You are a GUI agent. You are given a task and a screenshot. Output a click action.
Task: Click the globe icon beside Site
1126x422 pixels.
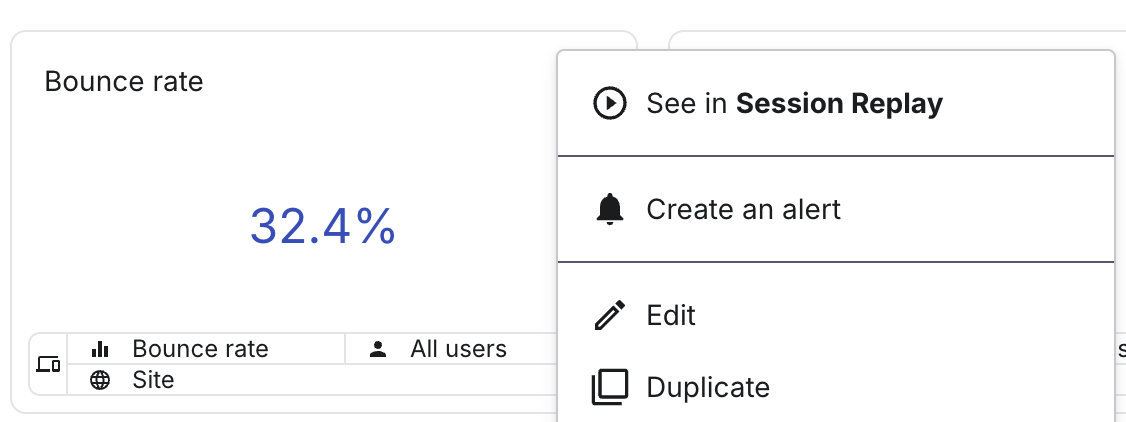coord(100,380)
